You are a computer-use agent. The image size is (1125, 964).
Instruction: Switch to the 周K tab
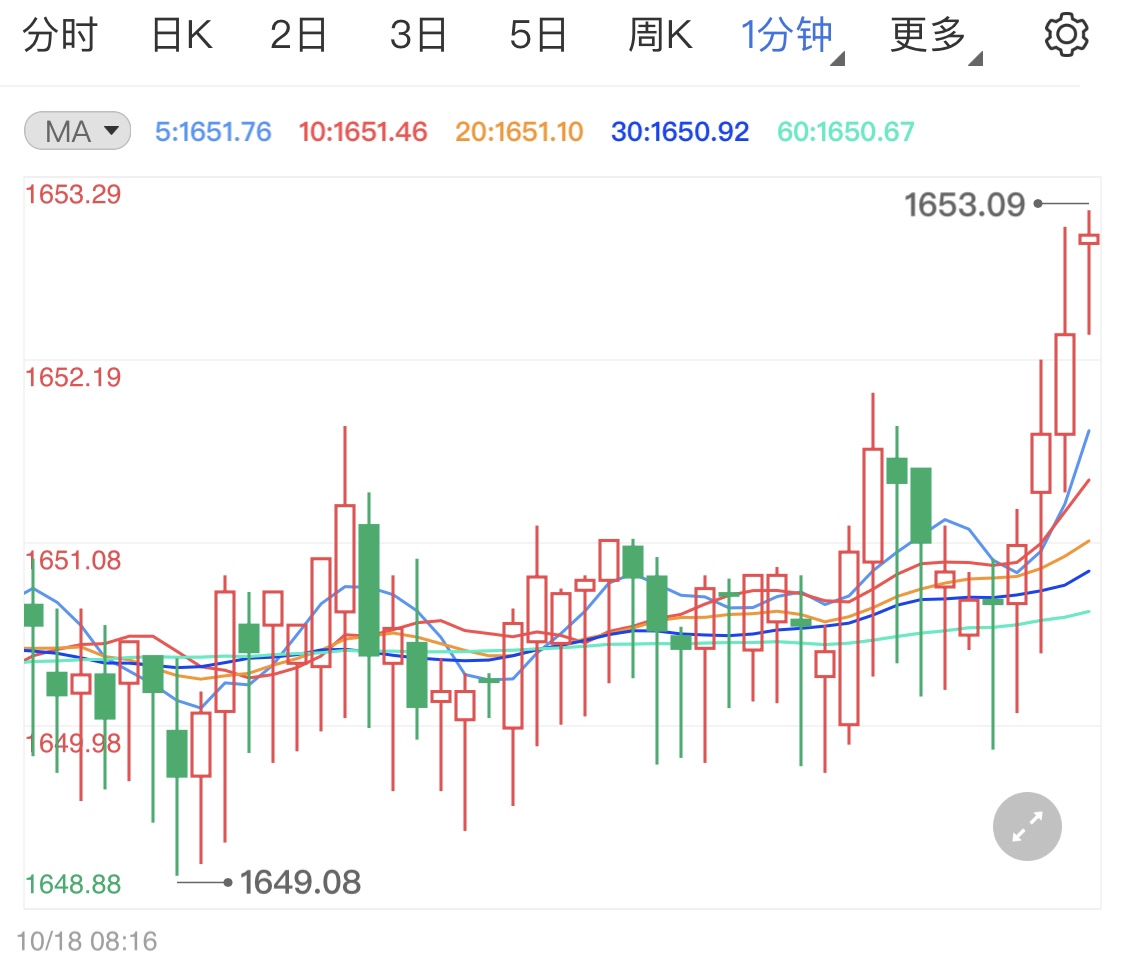[660, 34]
